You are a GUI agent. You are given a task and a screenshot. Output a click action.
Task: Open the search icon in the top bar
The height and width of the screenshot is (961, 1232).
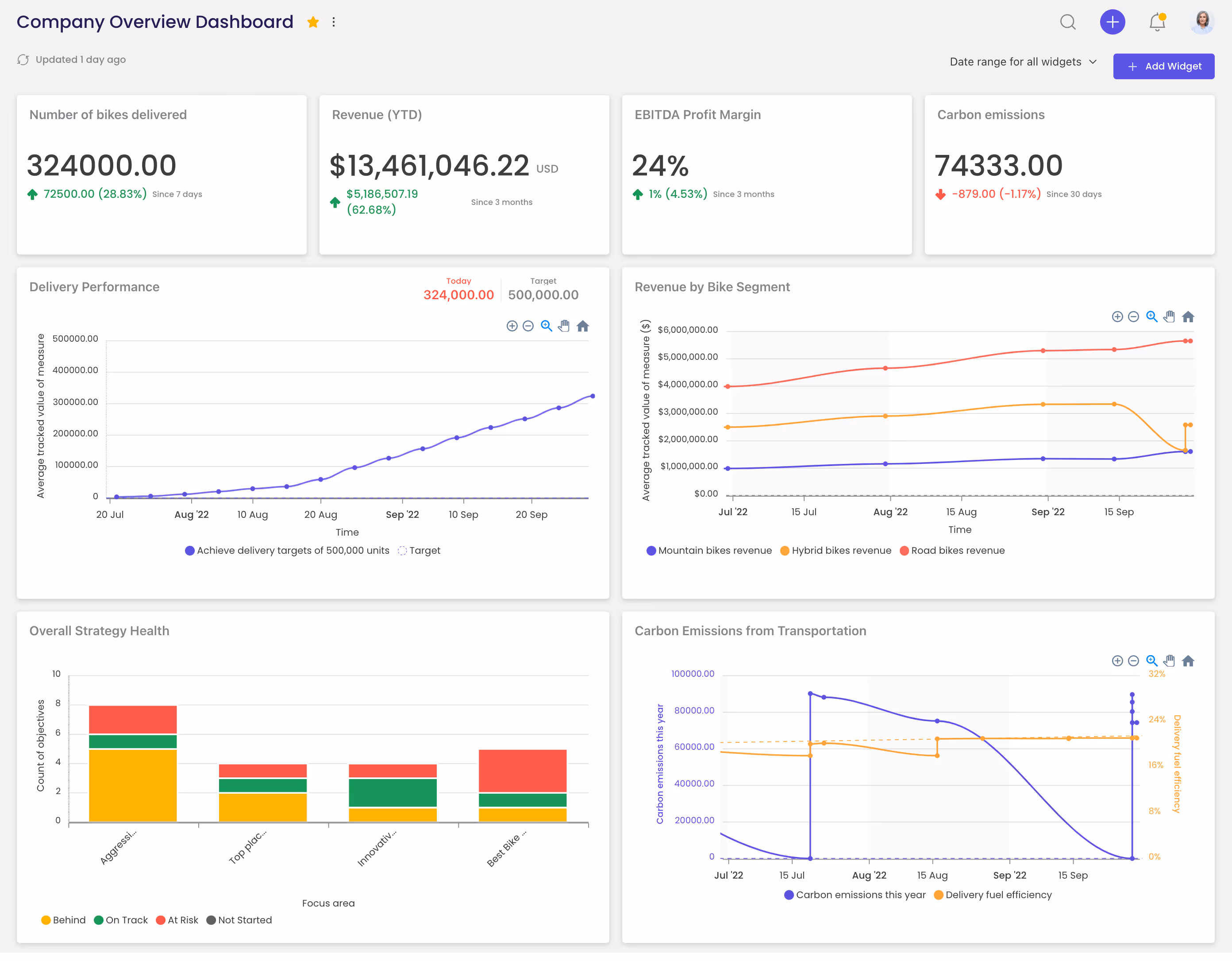coord(1068,22)
